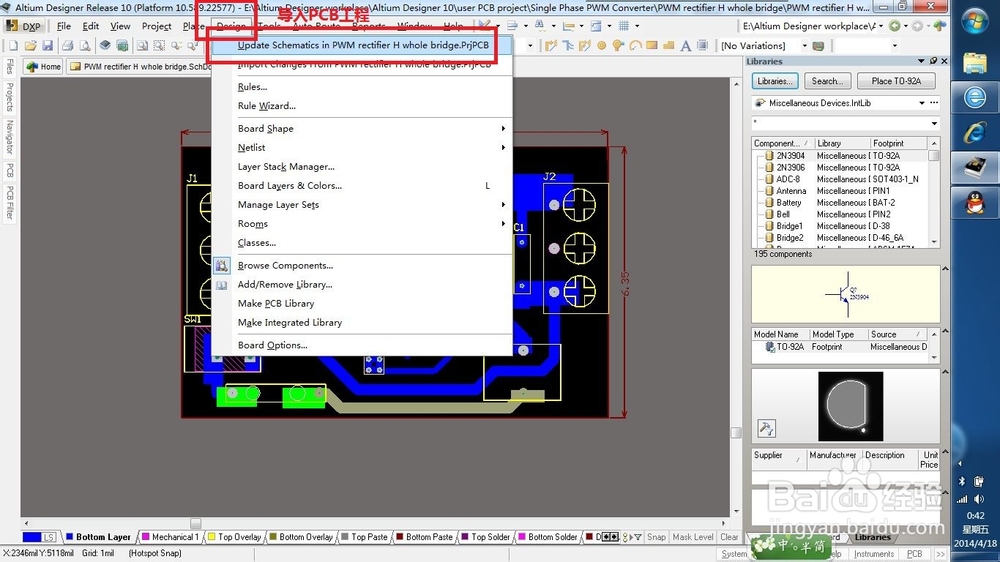
Task: Select the 2N3906 component row
Action: pos(841,168)
